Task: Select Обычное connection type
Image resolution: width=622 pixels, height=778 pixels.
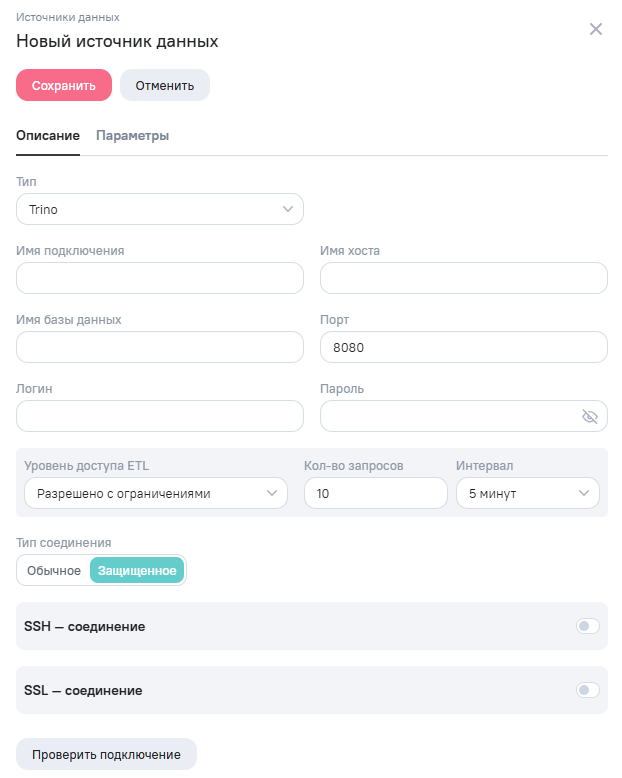Action: tap(54, 571)
